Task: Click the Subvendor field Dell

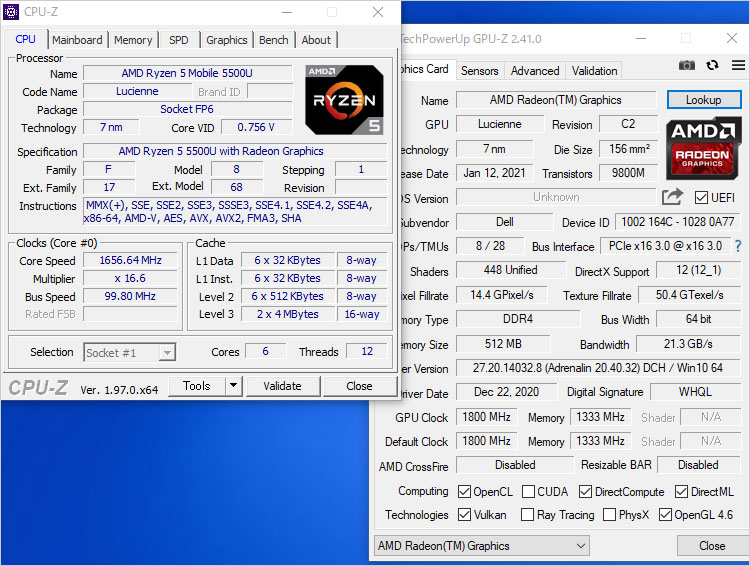Action: coord(505,222)
